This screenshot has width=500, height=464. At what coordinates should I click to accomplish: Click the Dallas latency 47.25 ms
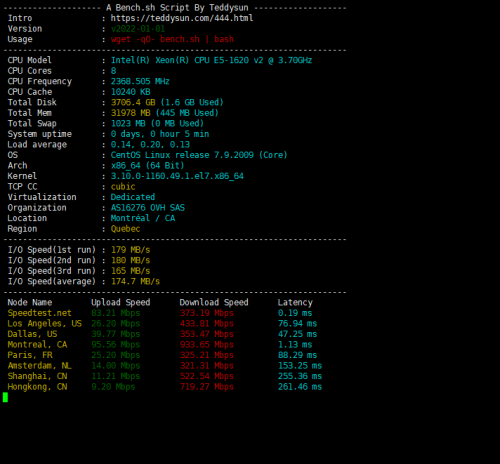click(297, 334)
